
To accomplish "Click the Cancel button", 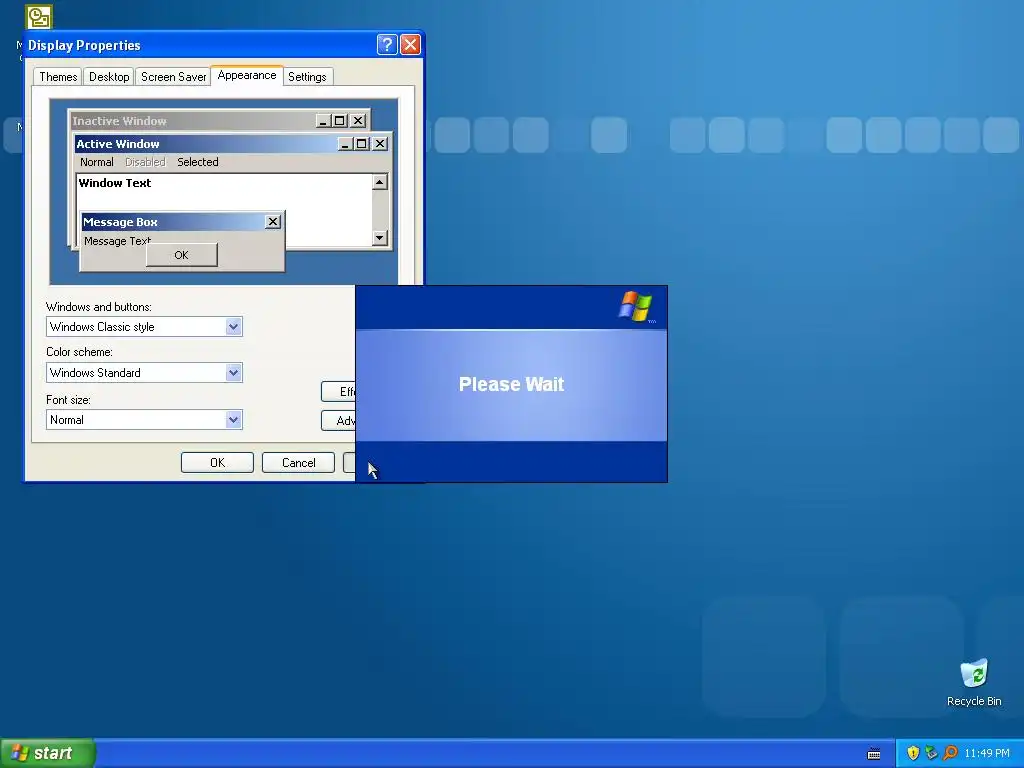I will tap(298, 462).
